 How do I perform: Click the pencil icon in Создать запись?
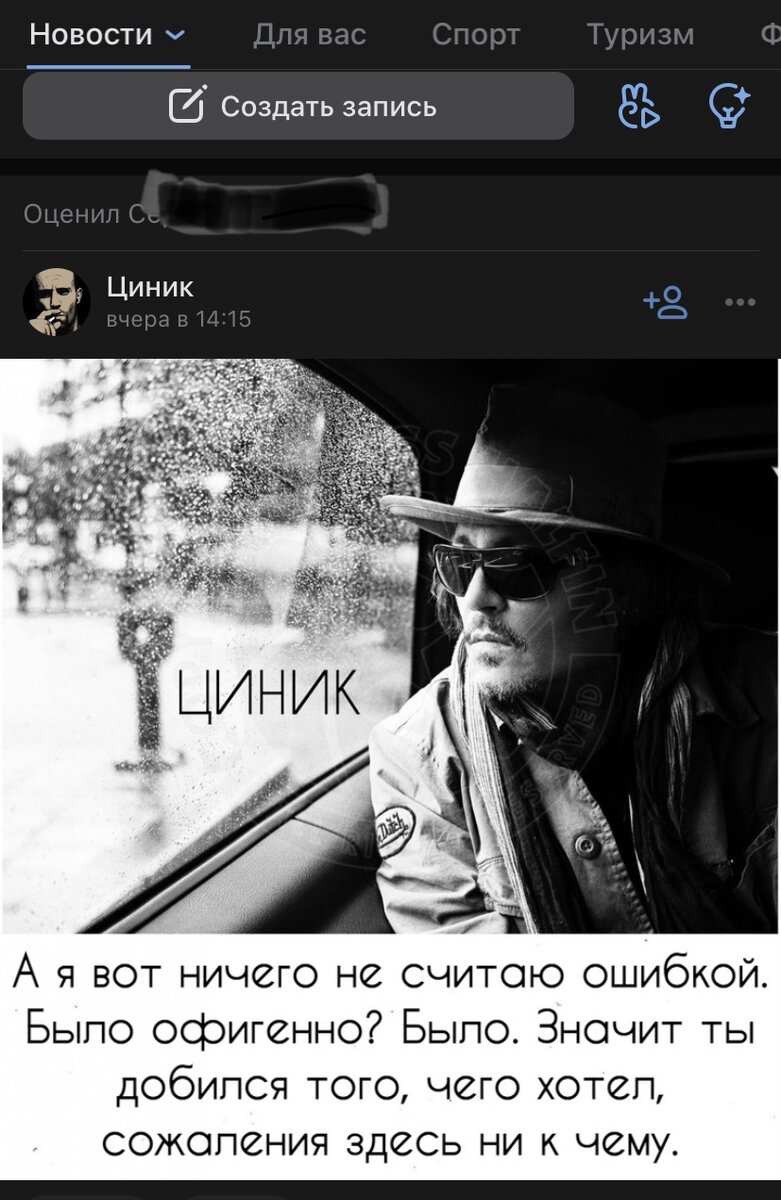187,106
